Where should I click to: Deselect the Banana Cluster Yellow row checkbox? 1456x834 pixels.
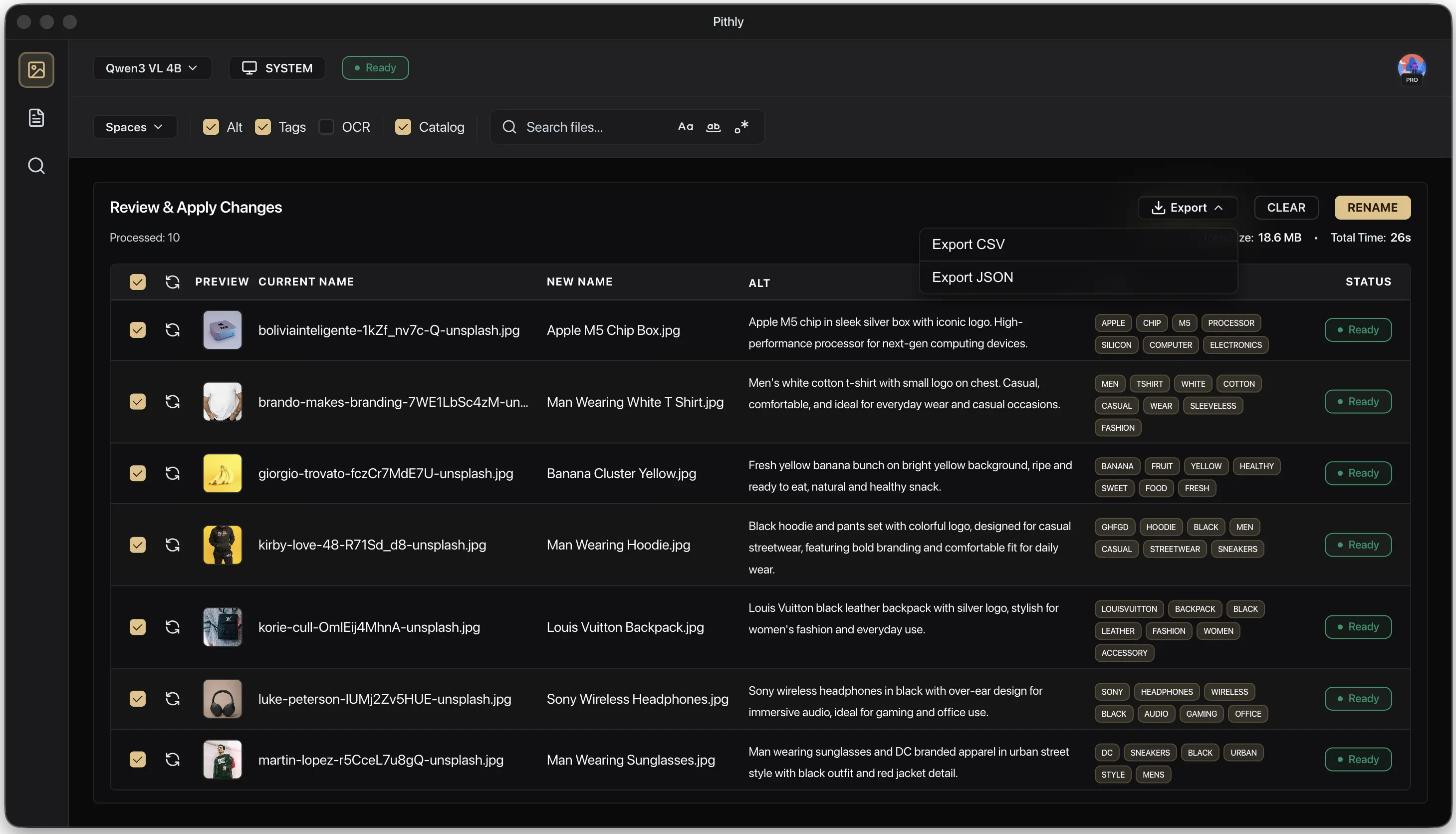point(137,473)
